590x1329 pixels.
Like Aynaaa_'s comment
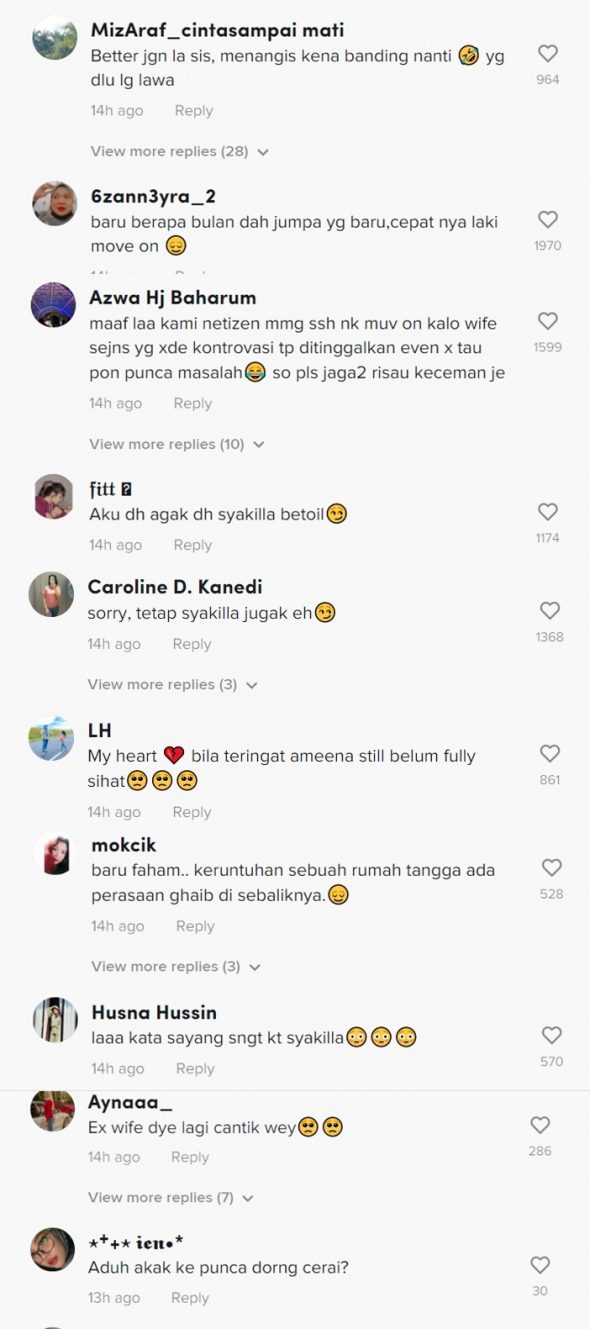point(540,1125)
